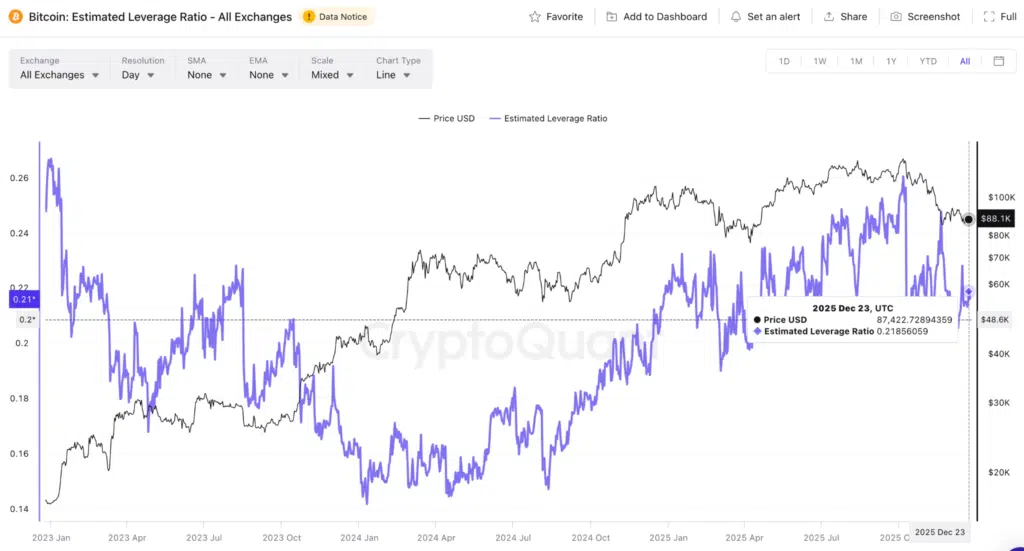Open the Data Notice badge
This screenshot has width=1024, height=551.
tap(336, 17)
